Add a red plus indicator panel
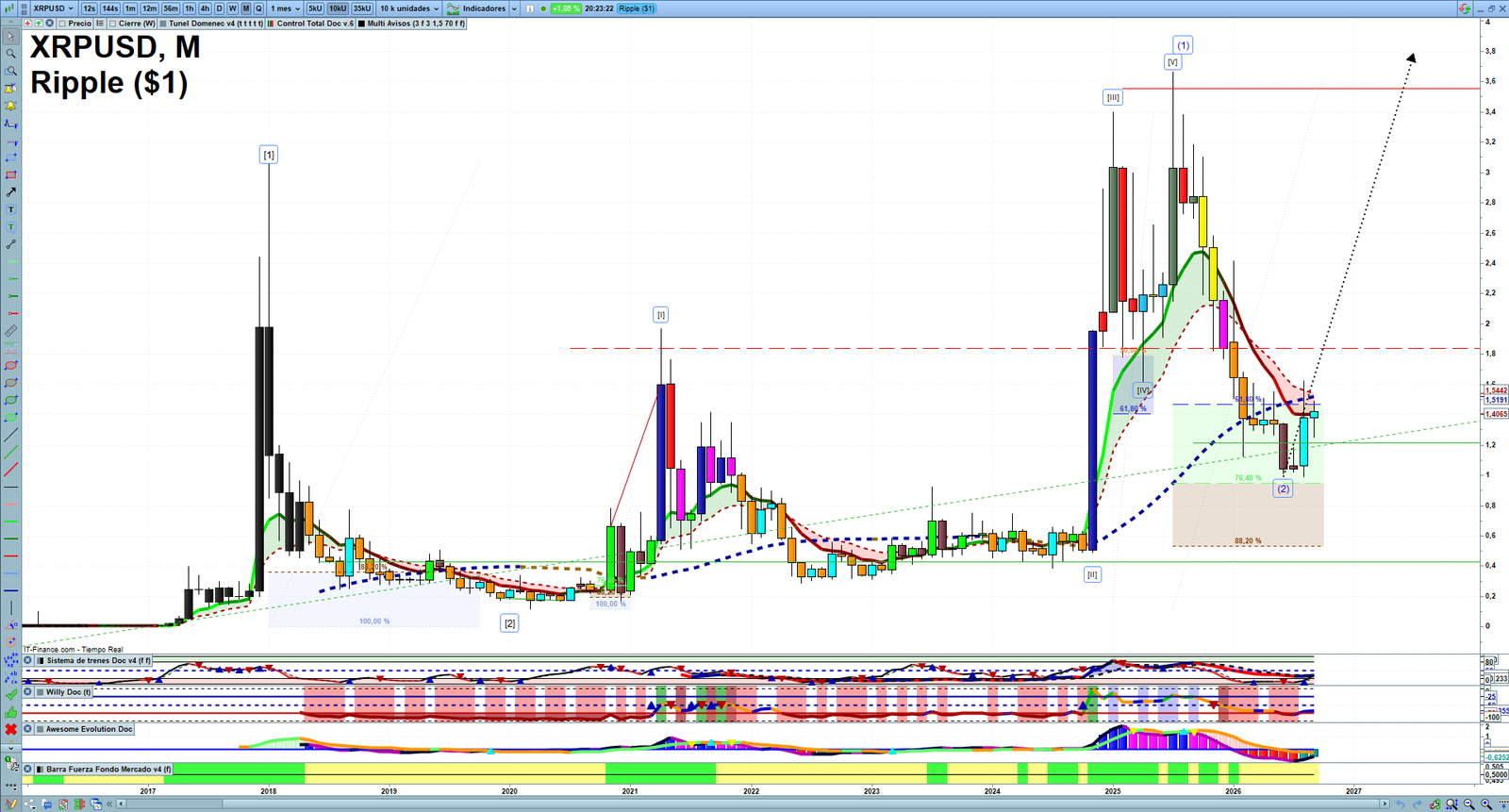This screenshot has width=1509, height=812. coord(27,24)
